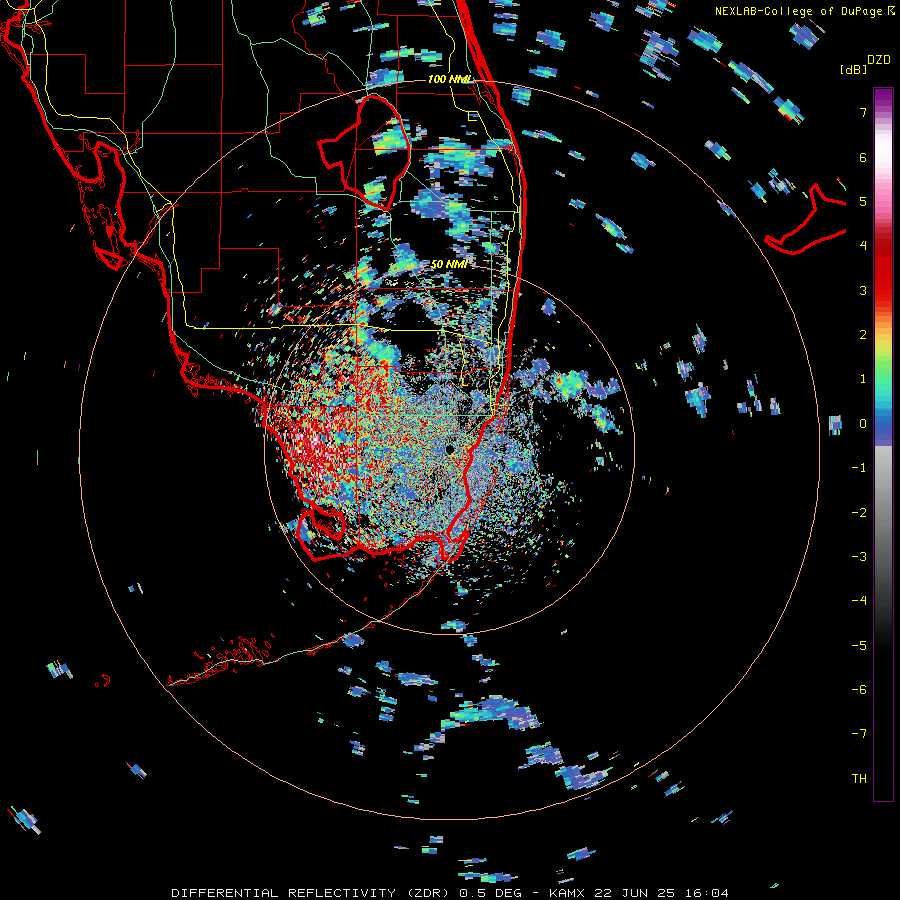Click the 0 value on the color scale
This screenshot has width=900, height=900.
tap(863, 424)
